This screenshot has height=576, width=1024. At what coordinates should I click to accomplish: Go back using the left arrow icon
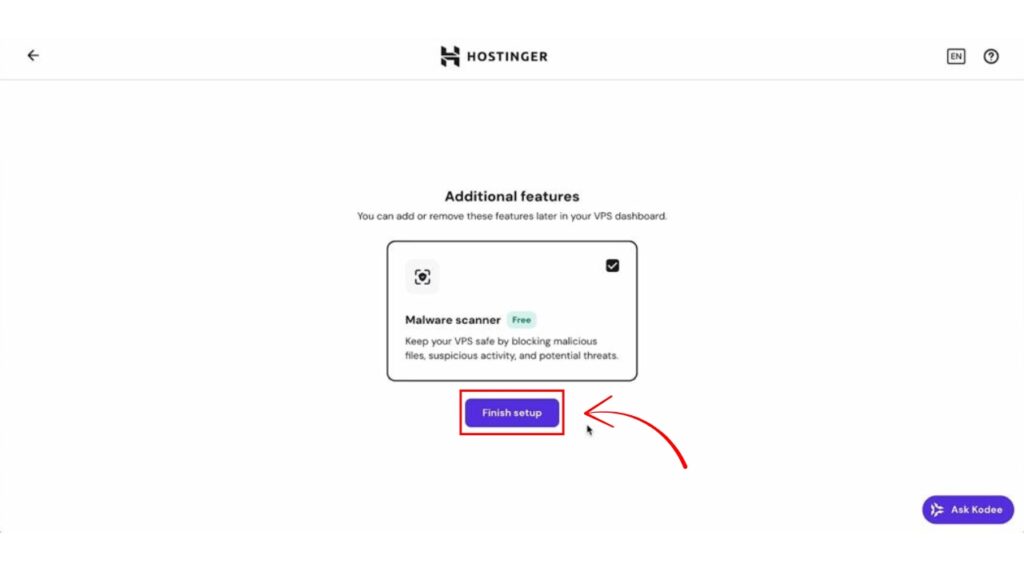pos(33,56)
